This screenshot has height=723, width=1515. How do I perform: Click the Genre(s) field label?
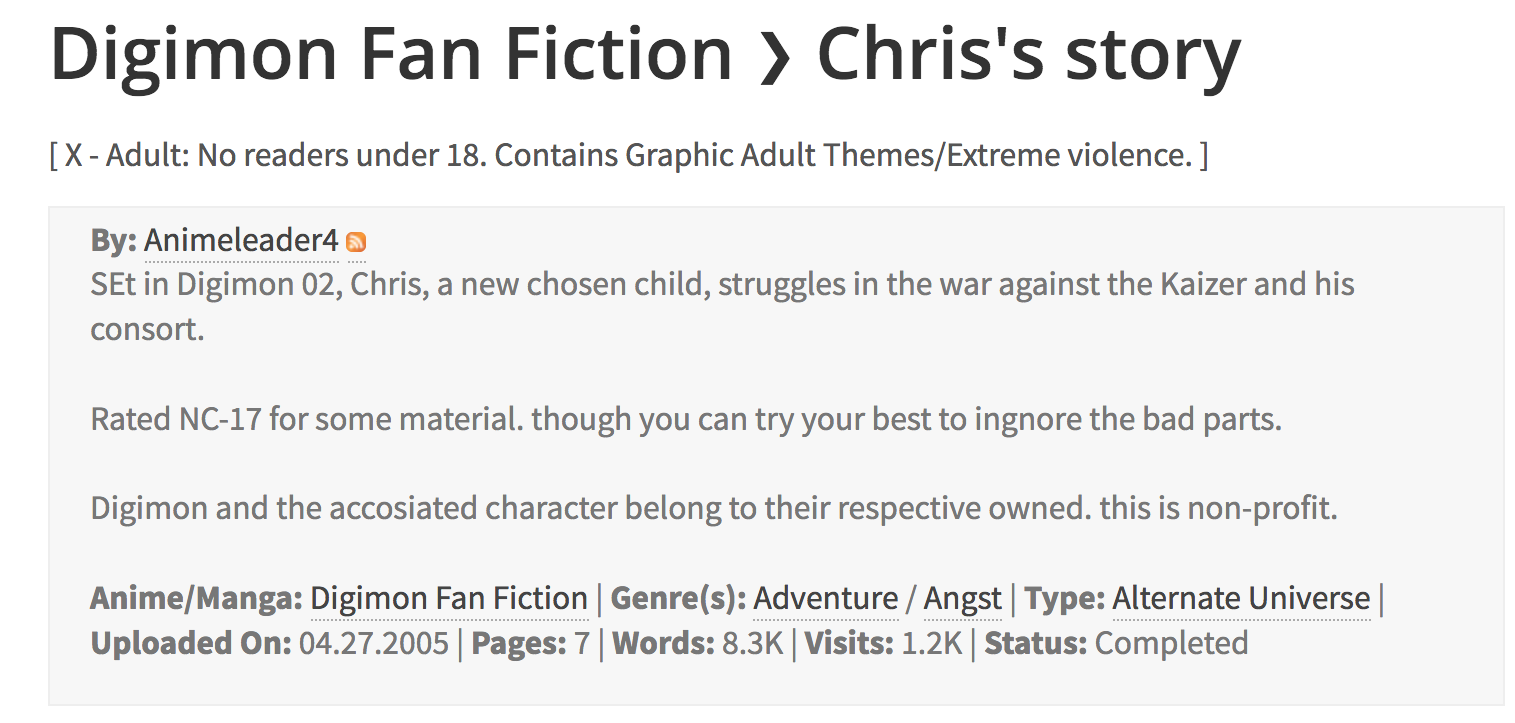(x=678, y=598)
